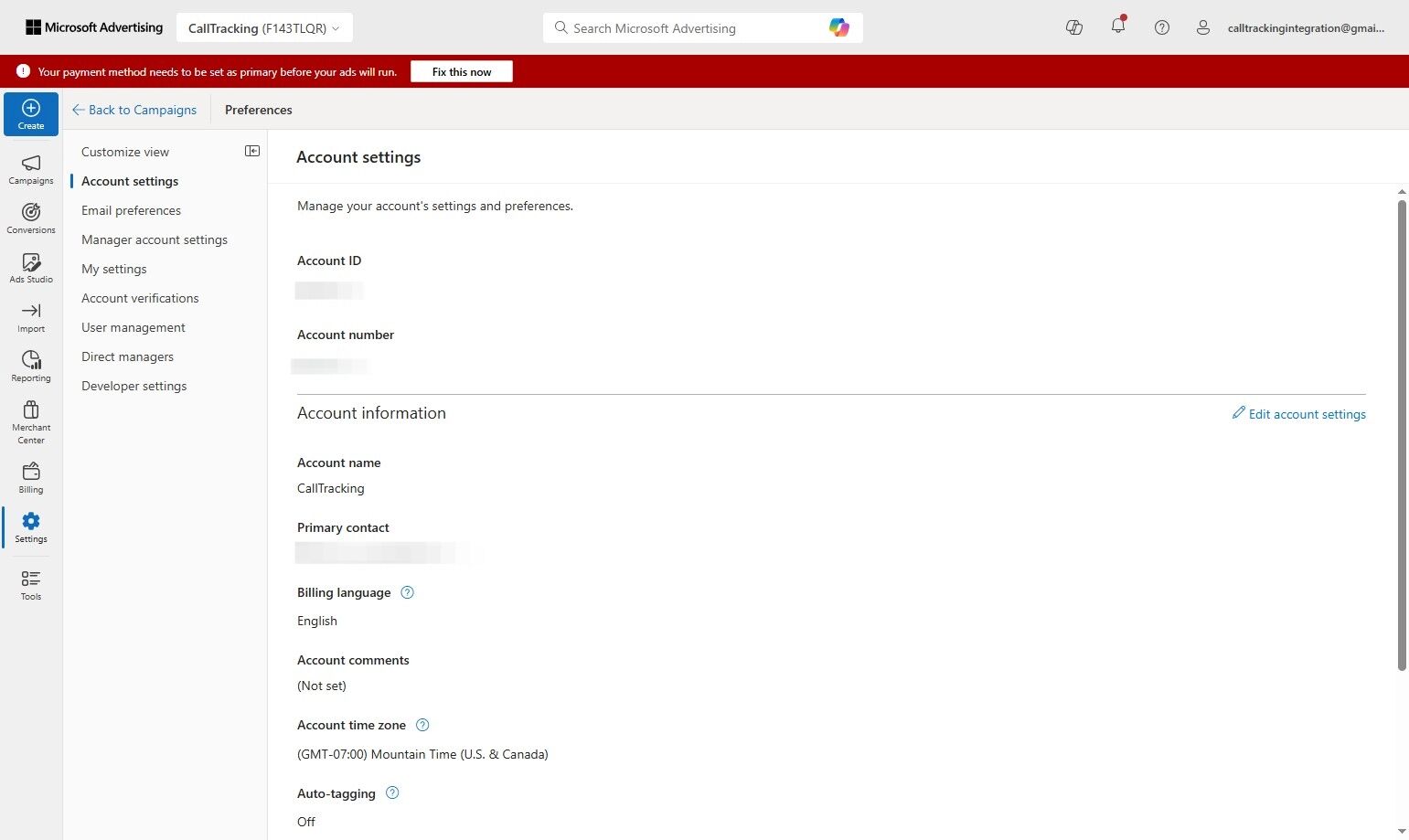
Task: Select the Settings gear in sidebar
Action: point(31,527)
